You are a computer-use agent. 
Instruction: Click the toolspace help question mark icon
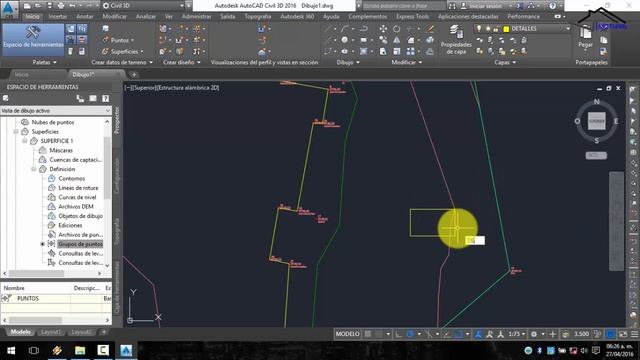point(105,98)
